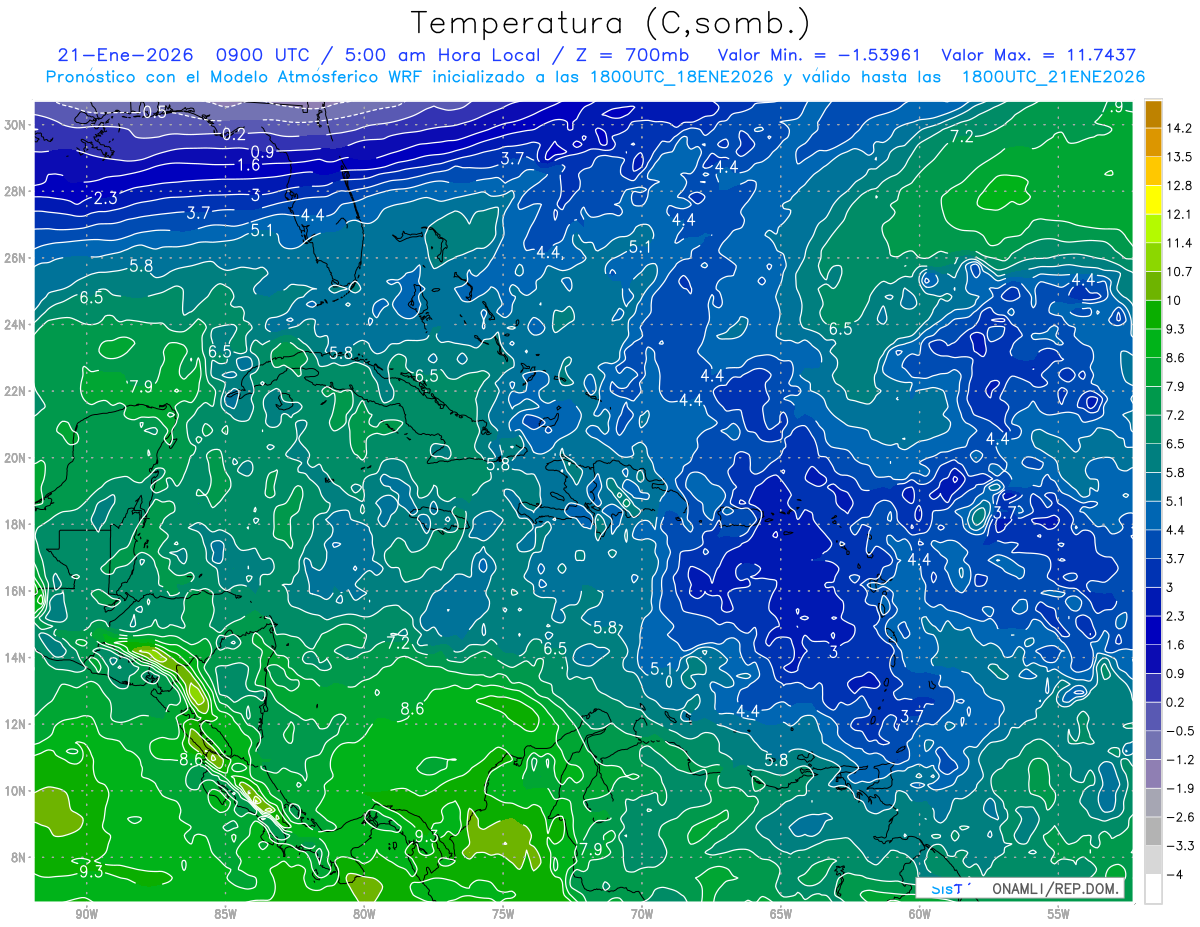Click the "85W" longitude axis label
Screen dimensions: 1200x927
pyautogui.click(x=225, y=914)
